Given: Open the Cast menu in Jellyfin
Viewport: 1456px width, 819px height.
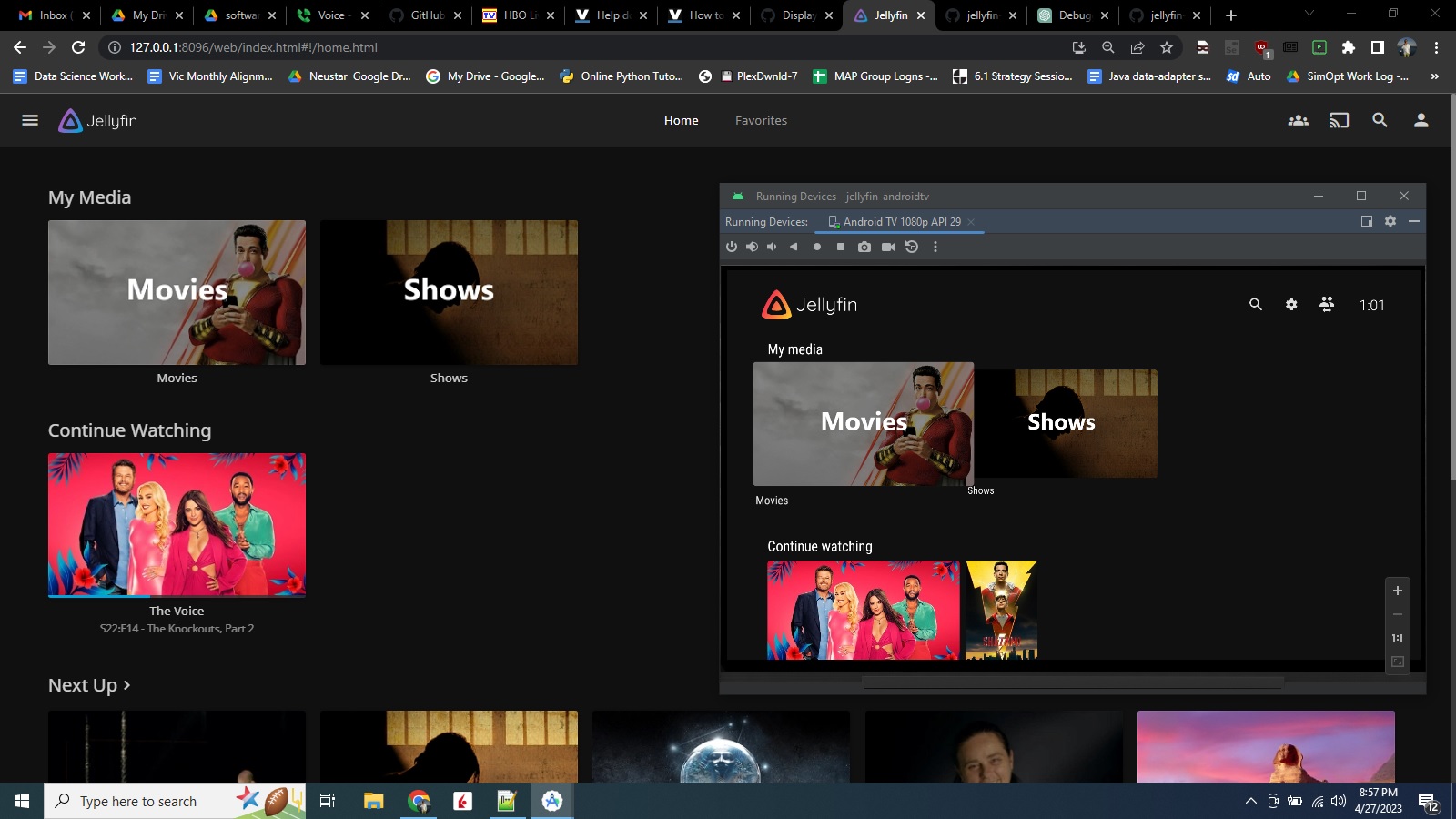Looking at the screenshot, I should 1339,119.
